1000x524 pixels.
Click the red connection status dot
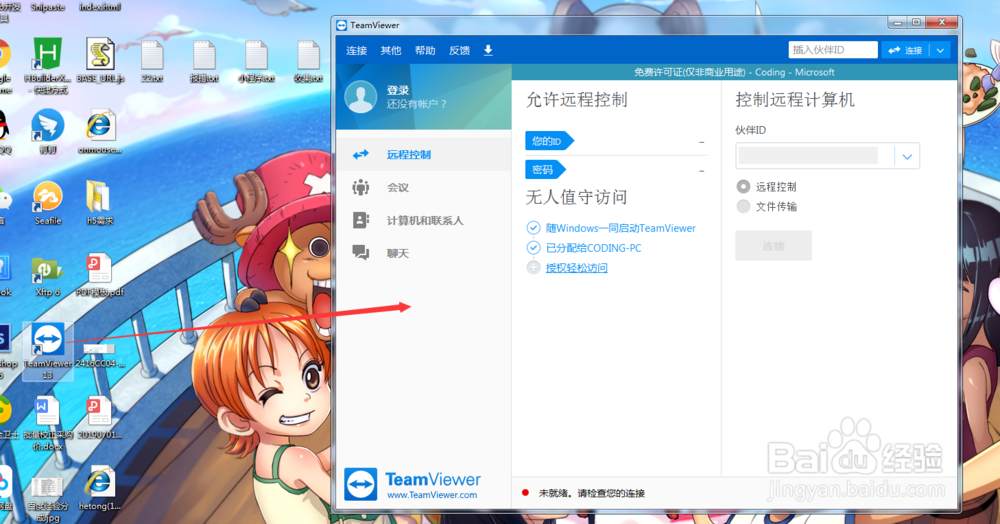click(526, 492)
